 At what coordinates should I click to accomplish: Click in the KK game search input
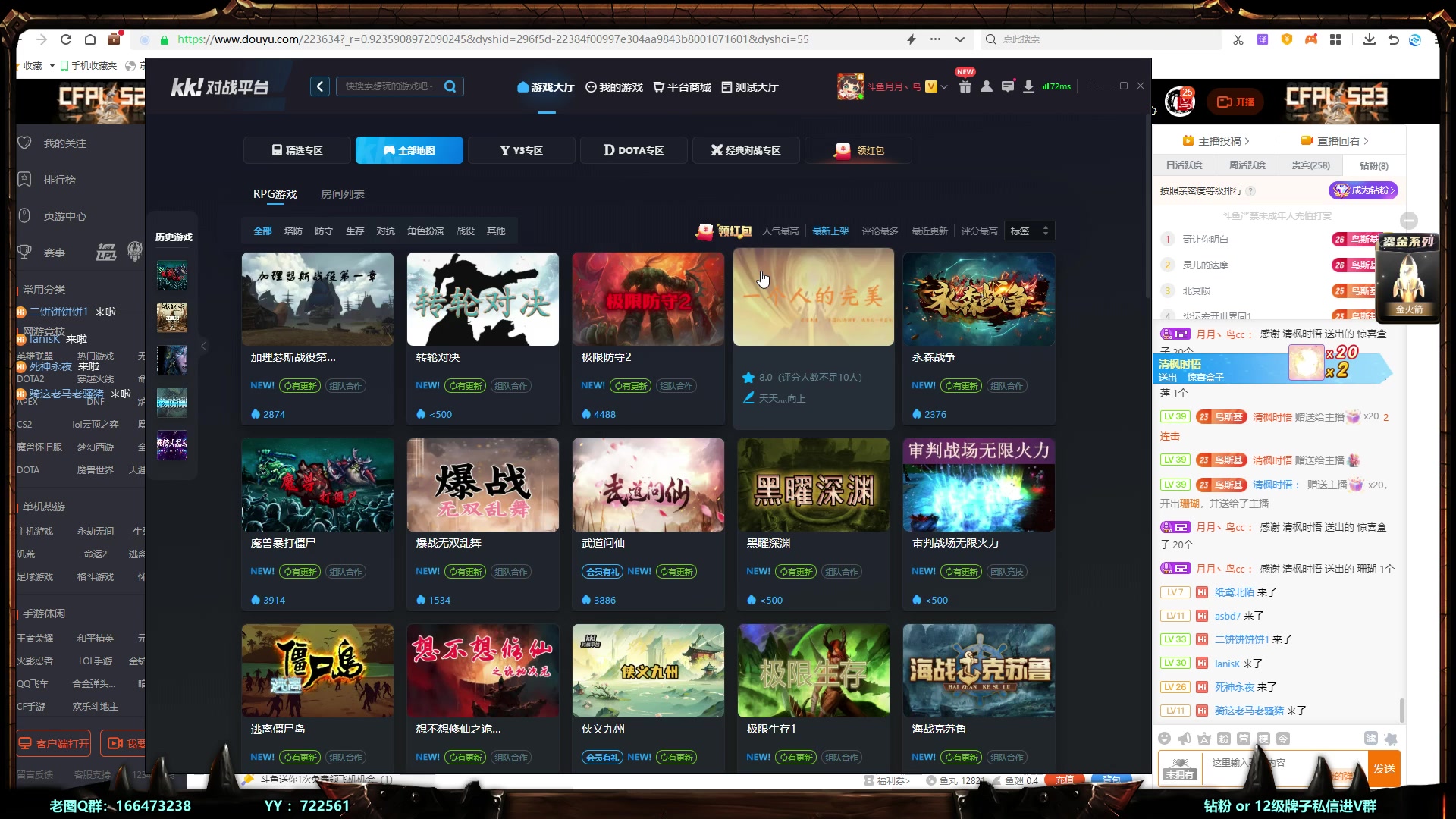tap(388, 86)
